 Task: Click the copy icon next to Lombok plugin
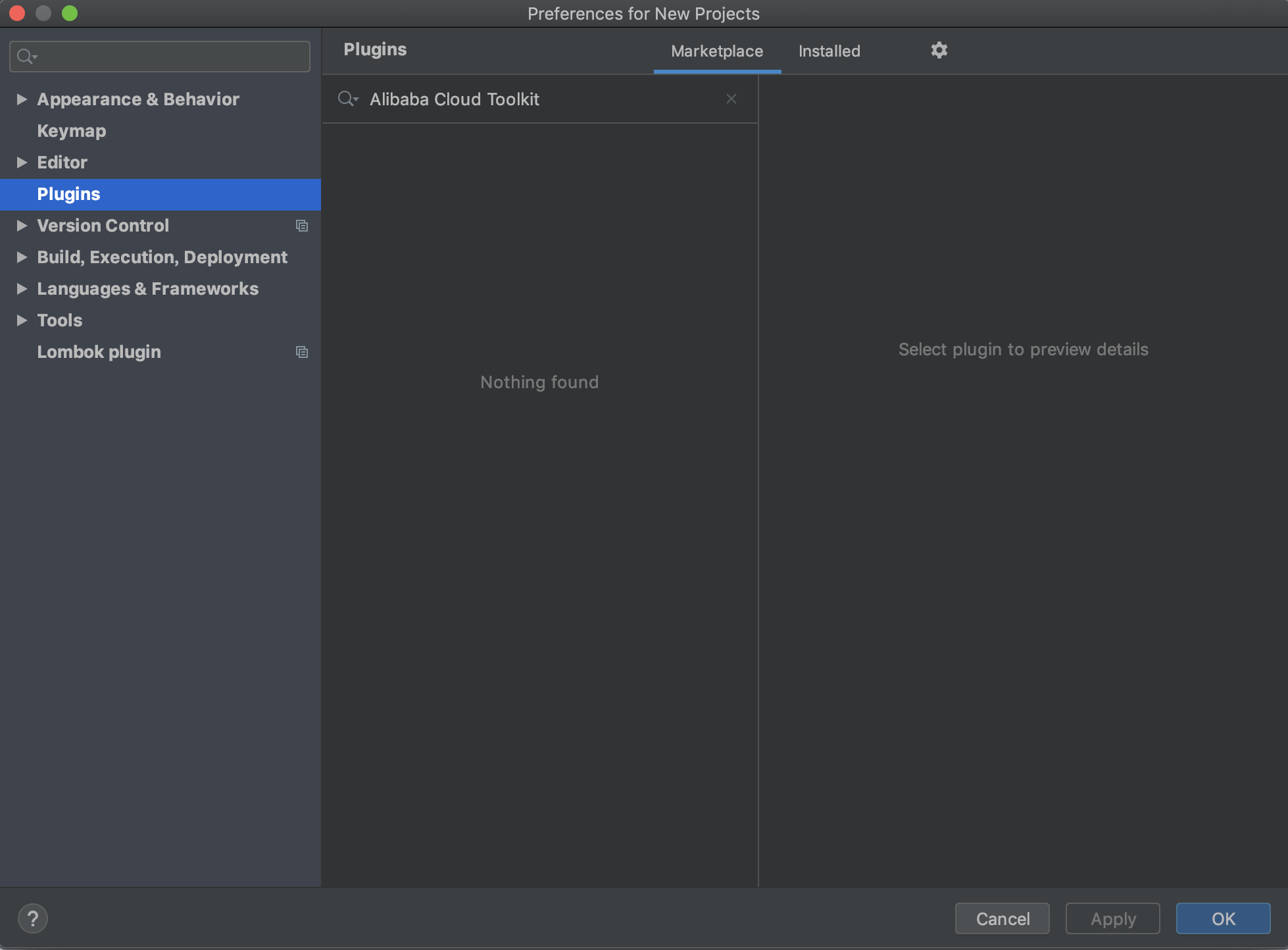click(x=302, y=352)
